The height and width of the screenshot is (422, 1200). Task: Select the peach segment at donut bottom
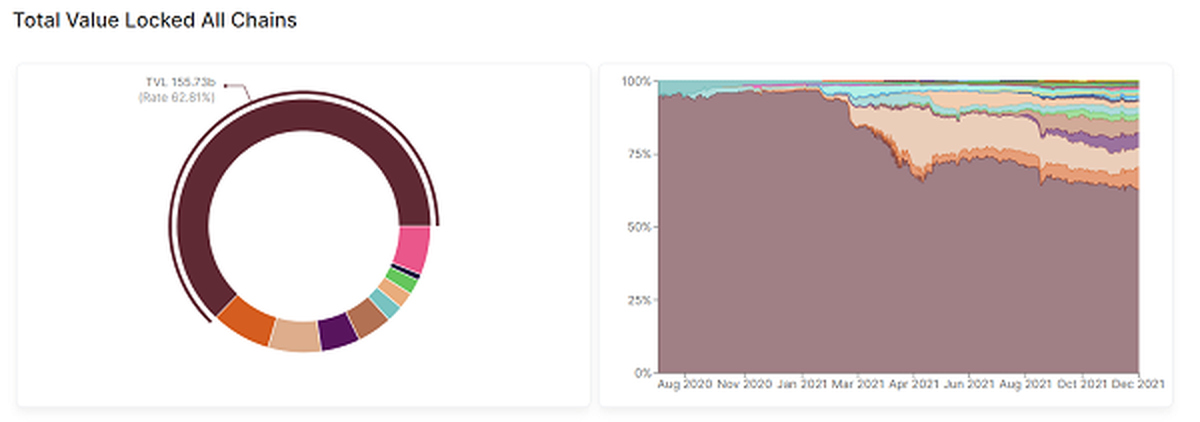point(295,335)
